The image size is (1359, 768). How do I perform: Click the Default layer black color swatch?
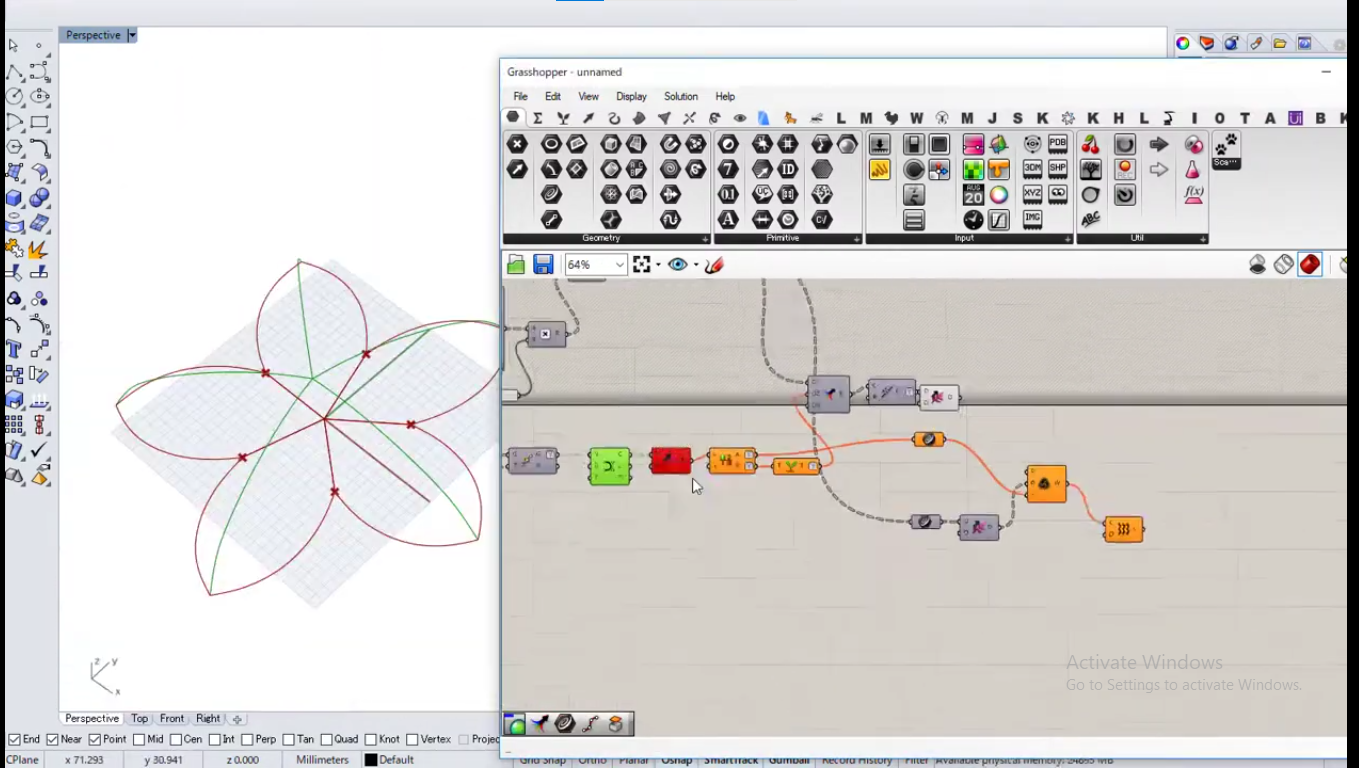[370, 760]
